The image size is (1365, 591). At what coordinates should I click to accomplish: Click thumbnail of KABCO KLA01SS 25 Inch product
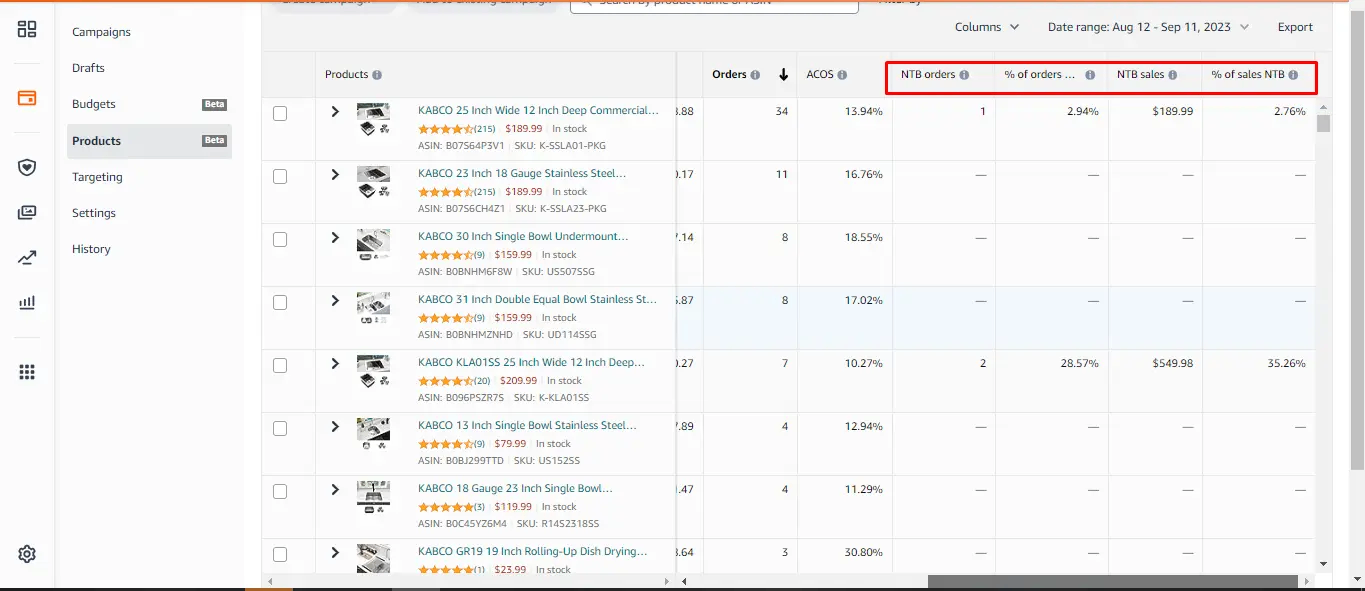pyautogui.click(x=373, y=372)
